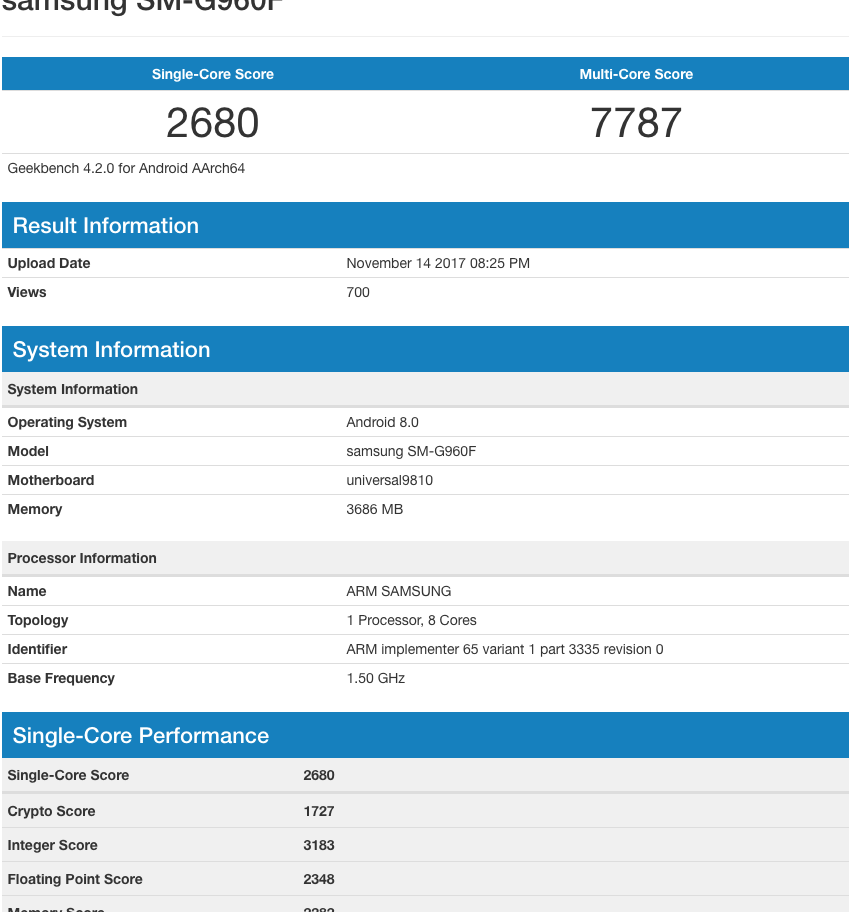Click the ARM SAMSUNG processor name
Image resolution: width=850 pixels, height=912 pixels.
pos(398,591)
